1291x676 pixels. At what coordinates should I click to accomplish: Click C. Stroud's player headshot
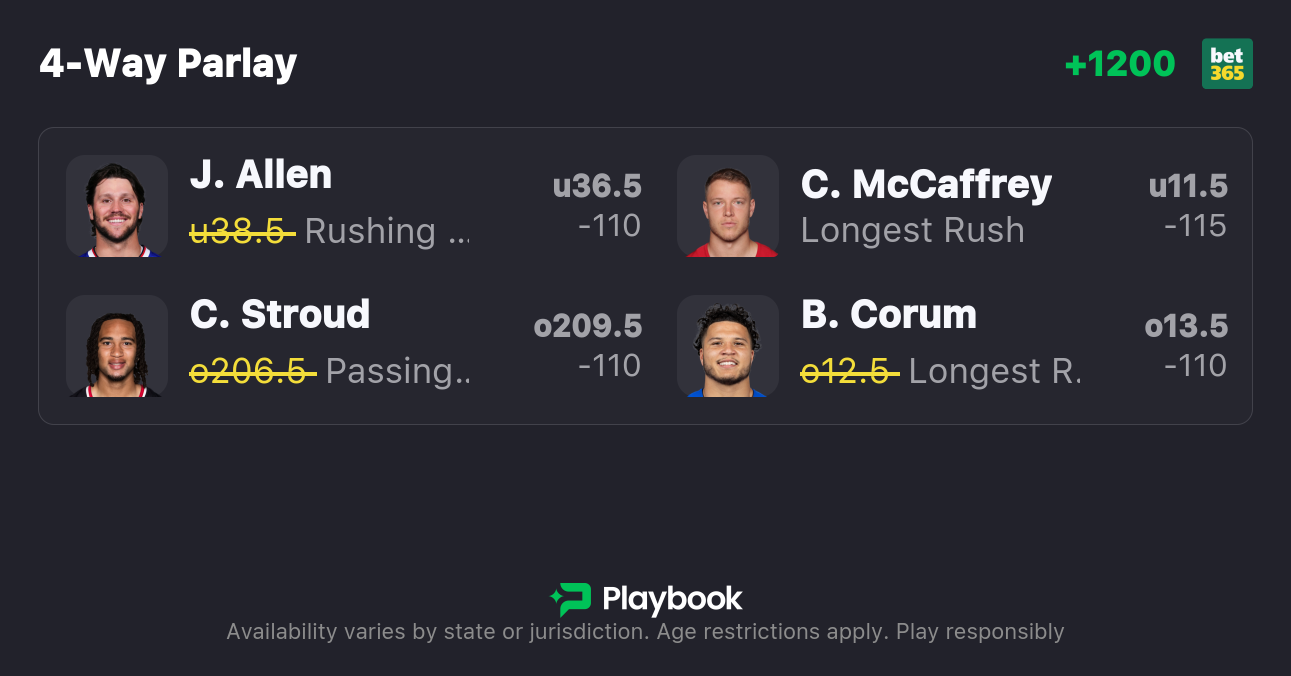(x=117, y=346)
